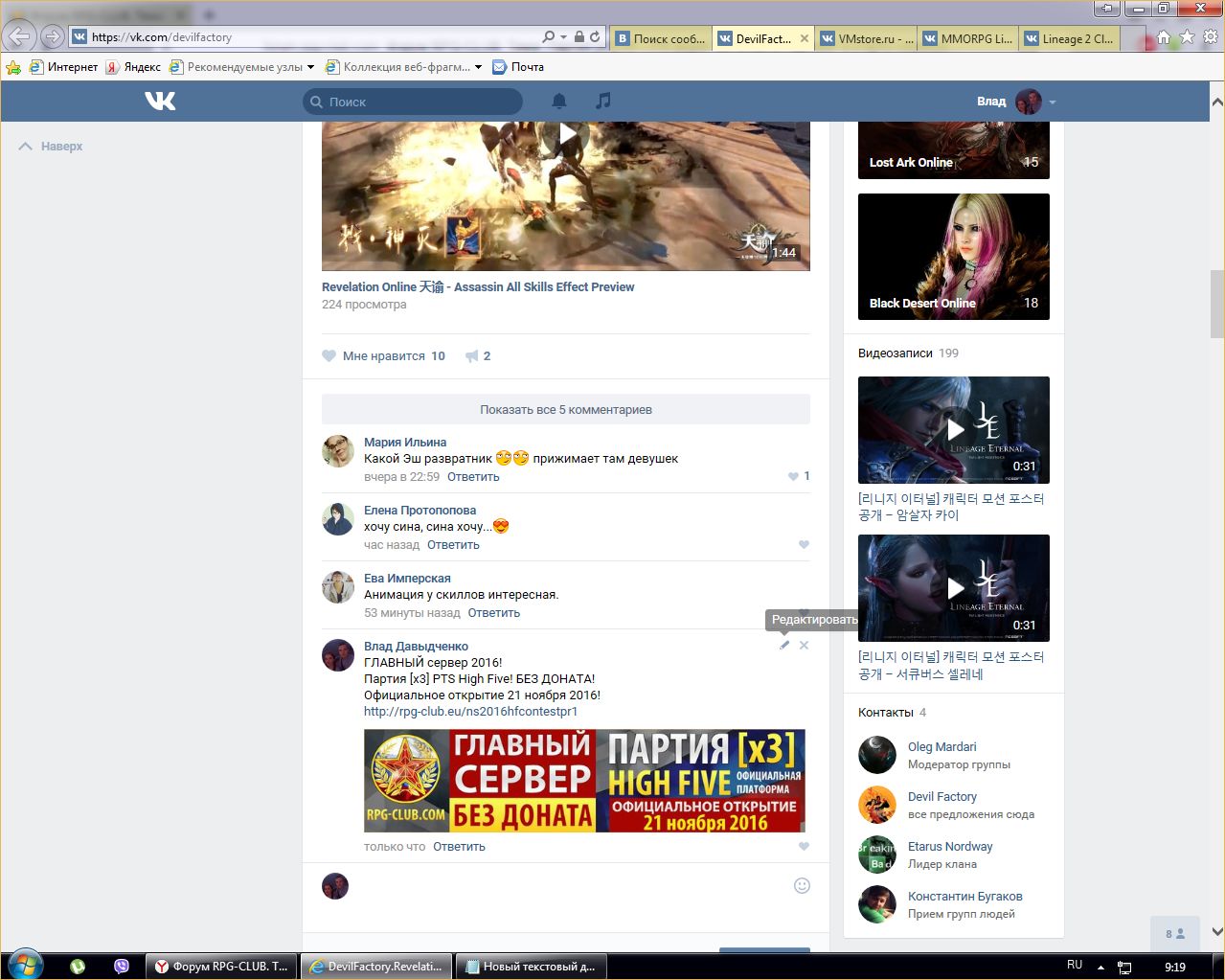Close the DevilFact... browser tab
This screenshot has width=1225, height=980.
point(804,38)
